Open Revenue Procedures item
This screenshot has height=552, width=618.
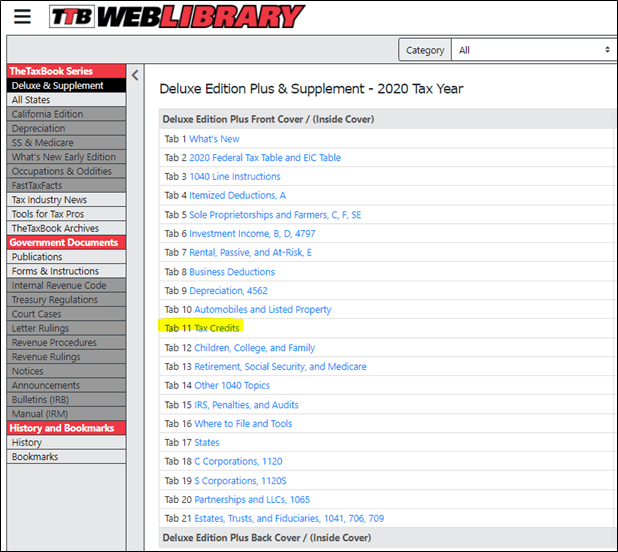pos(66,342)
